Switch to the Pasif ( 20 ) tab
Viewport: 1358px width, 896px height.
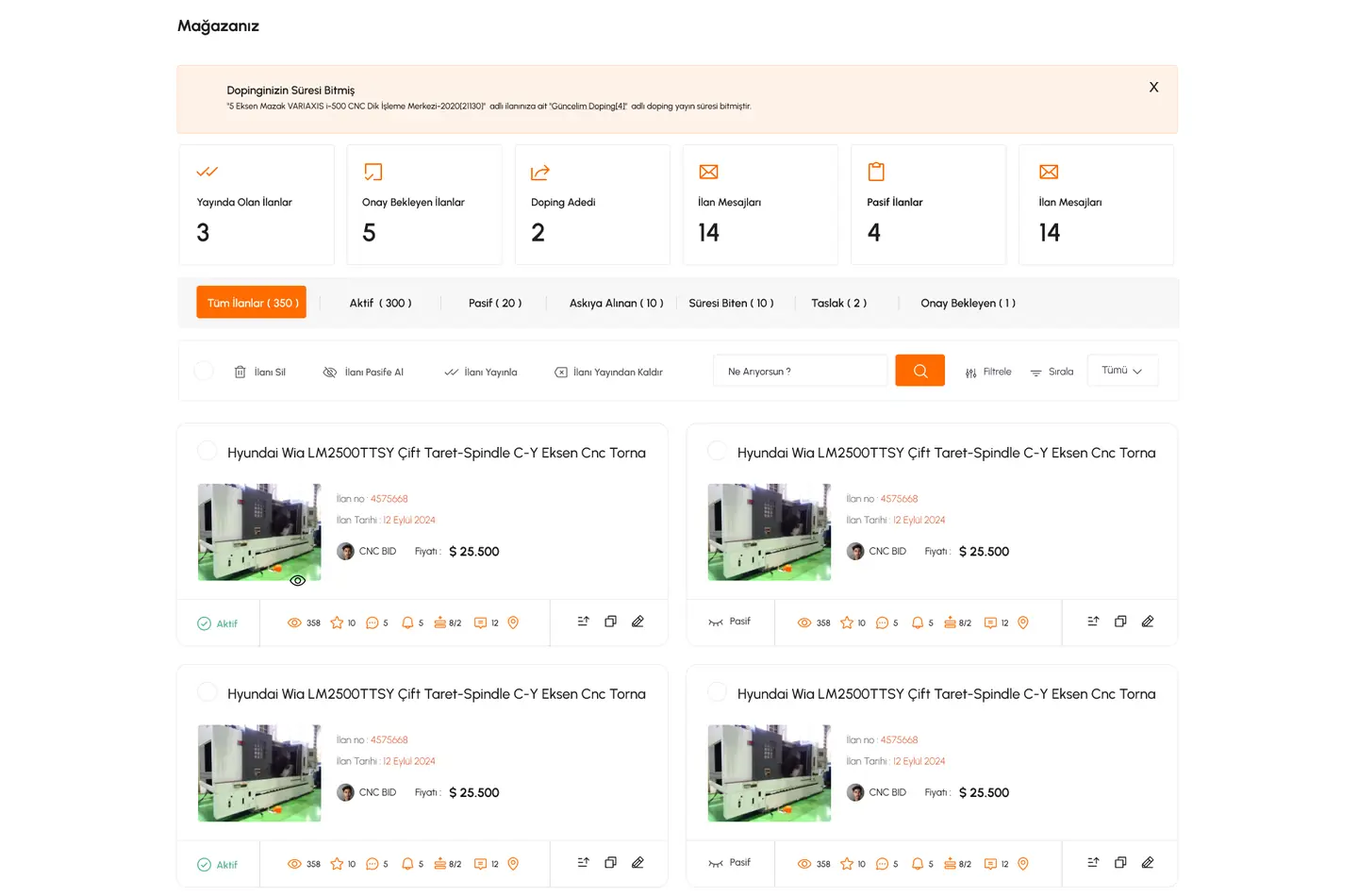tap(495, 303)
